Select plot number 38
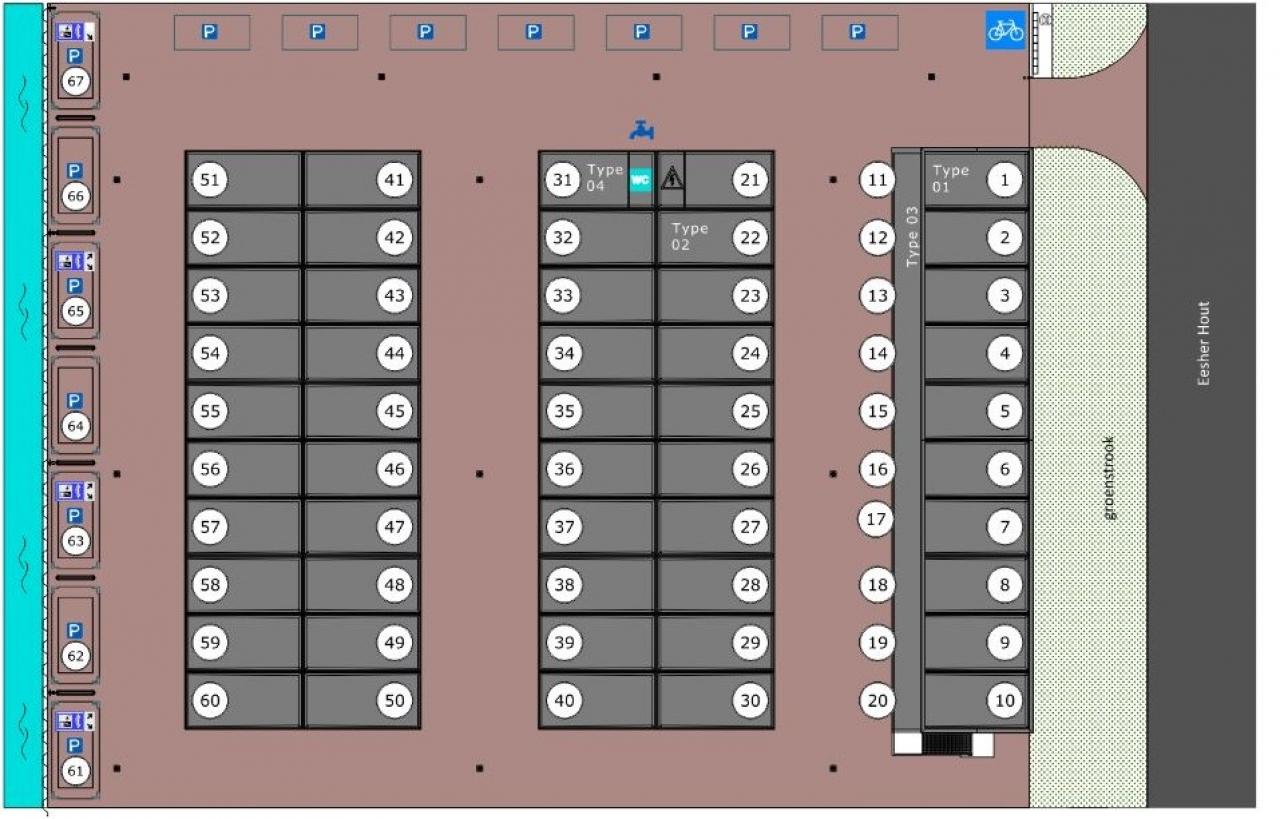This screenshot has height=819, width=1280. point(565,585)
